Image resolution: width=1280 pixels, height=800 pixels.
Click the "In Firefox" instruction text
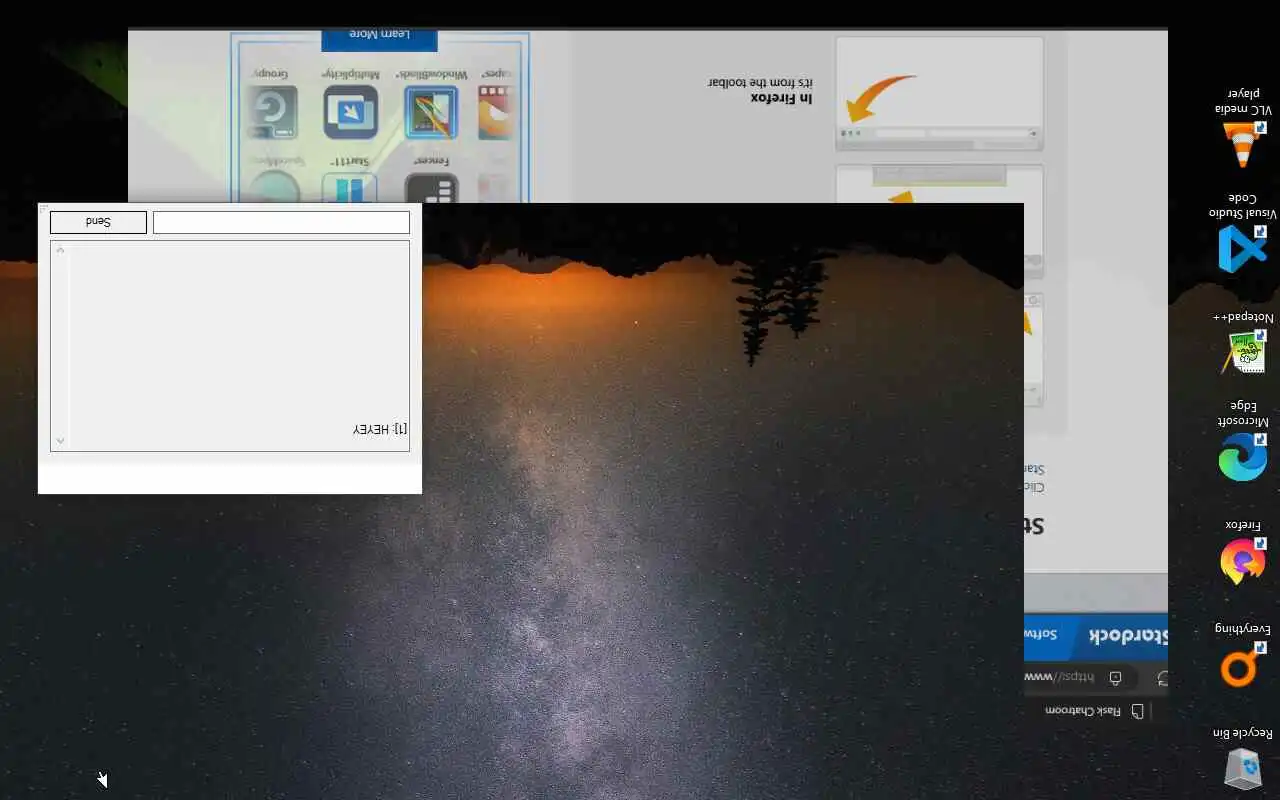point(781,98)
